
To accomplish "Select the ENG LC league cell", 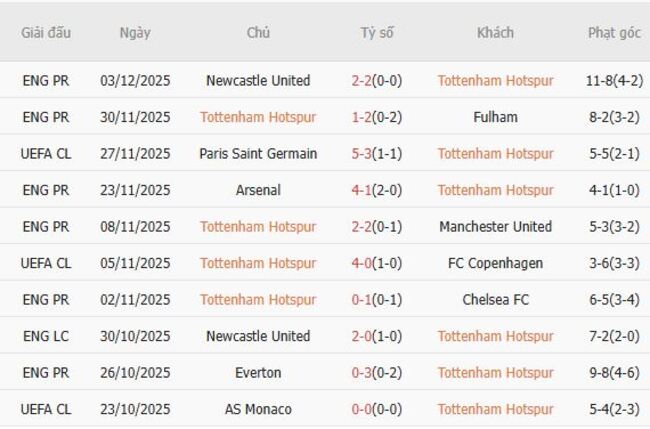I will point(46,336).
